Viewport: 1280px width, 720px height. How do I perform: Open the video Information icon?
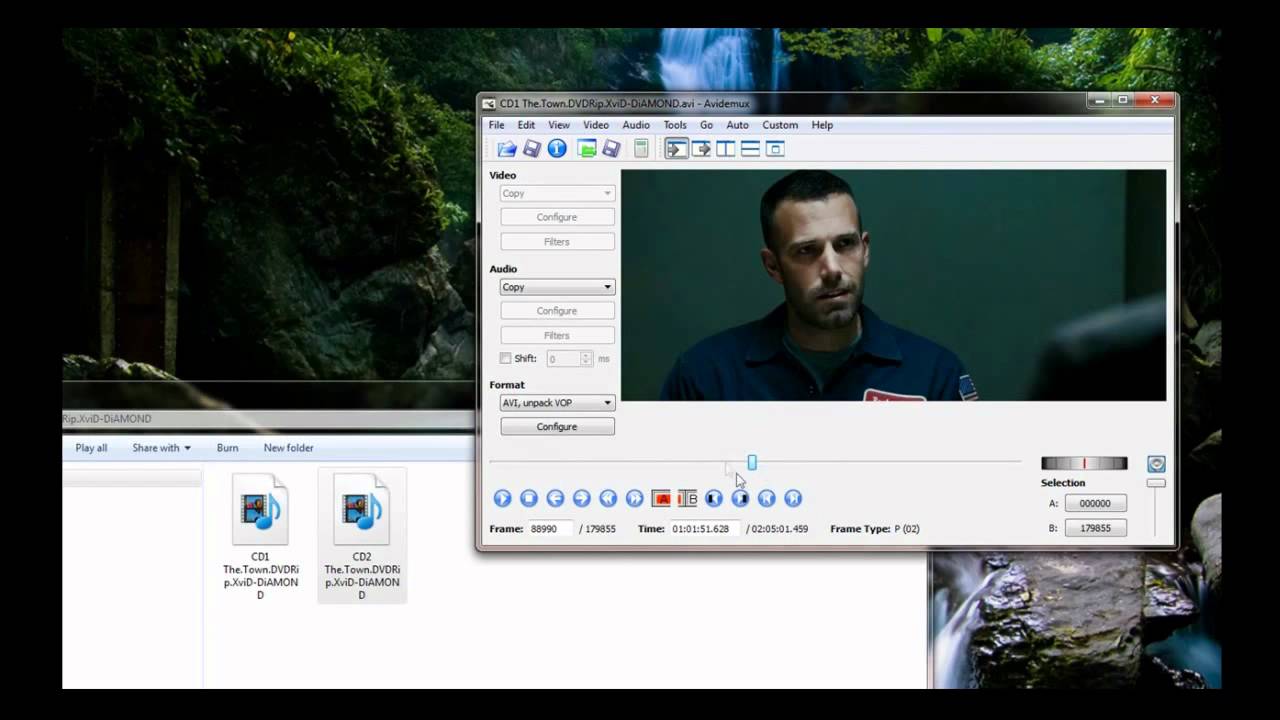pyautogui.click(x=557, y=149)
